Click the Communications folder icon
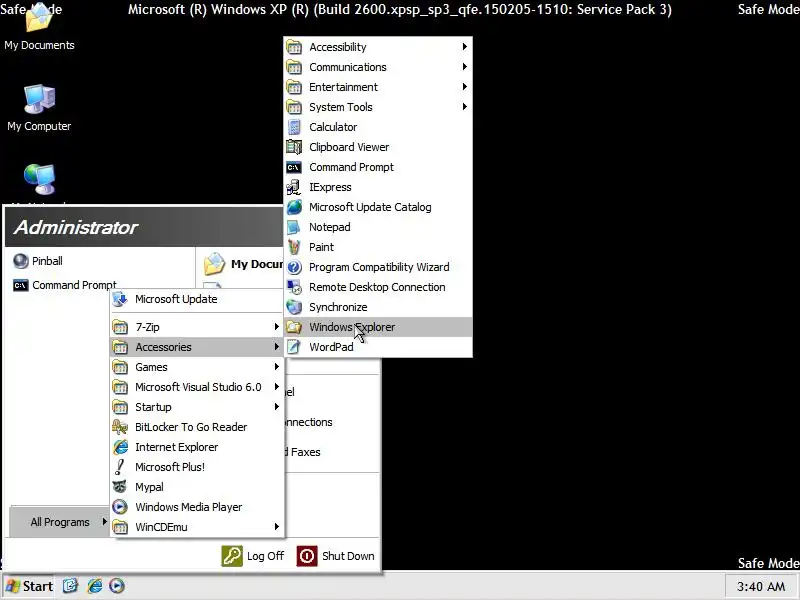 [294, 67]
